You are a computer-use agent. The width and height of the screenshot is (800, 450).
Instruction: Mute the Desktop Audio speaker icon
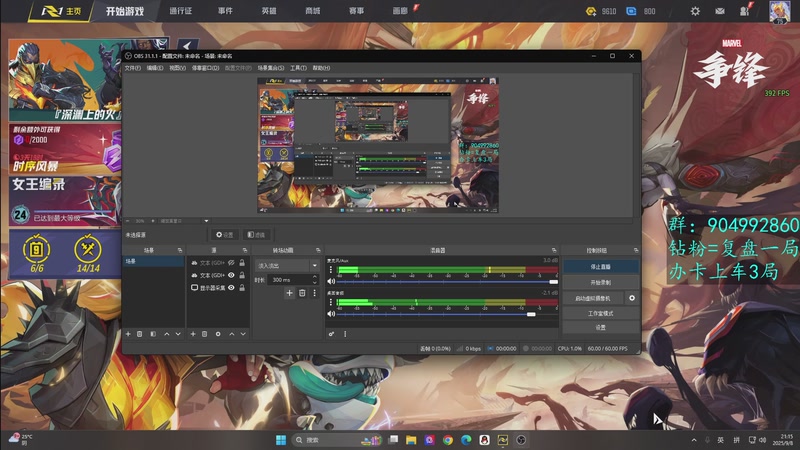331,314
